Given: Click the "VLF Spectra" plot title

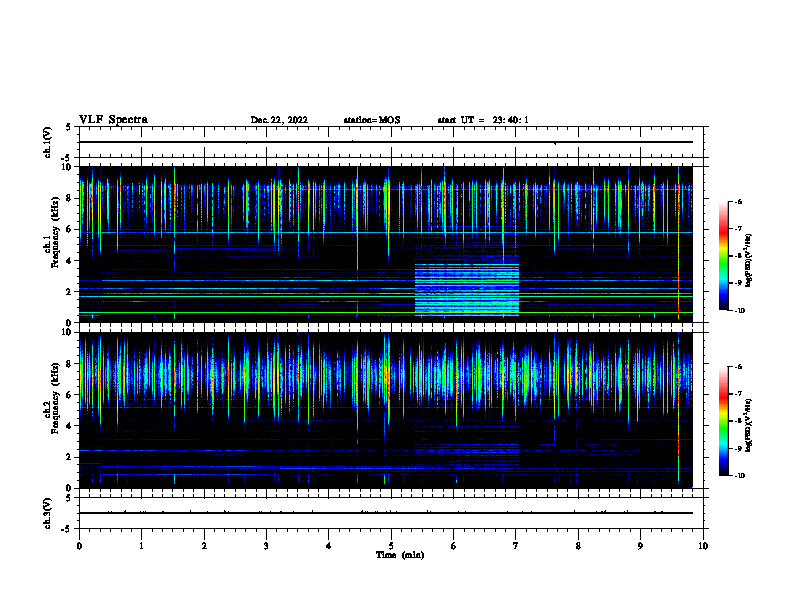Looking at the screenshot, I should tap(113, 120).
